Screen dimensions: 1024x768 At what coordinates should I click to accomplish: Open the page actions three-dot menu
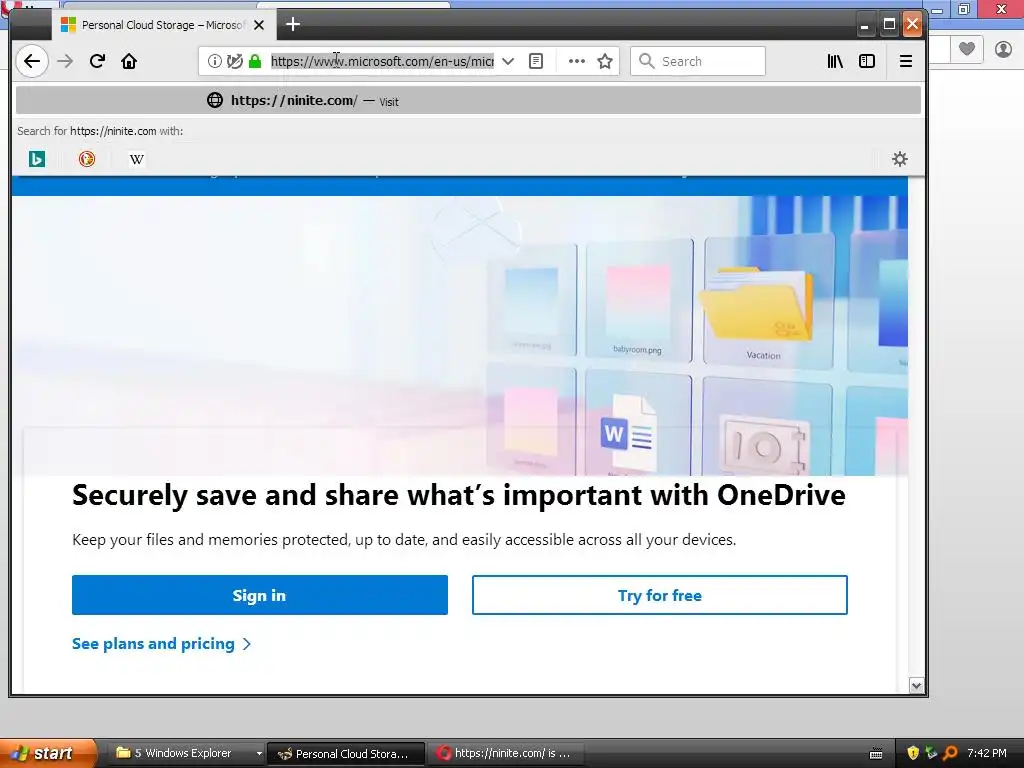pos(577,61)
